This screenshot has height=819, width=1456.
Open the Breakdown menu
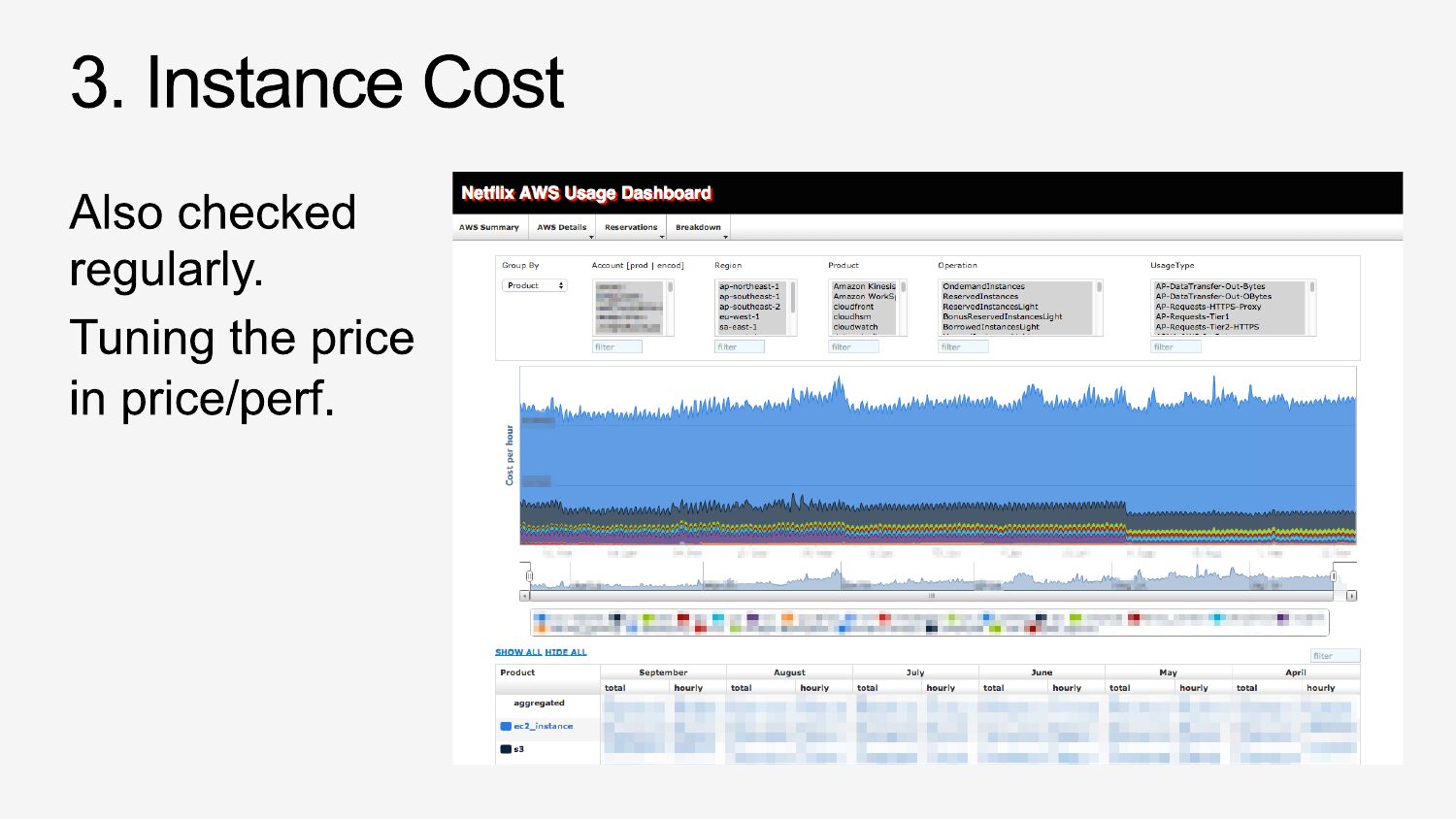(x=699, y=228)
